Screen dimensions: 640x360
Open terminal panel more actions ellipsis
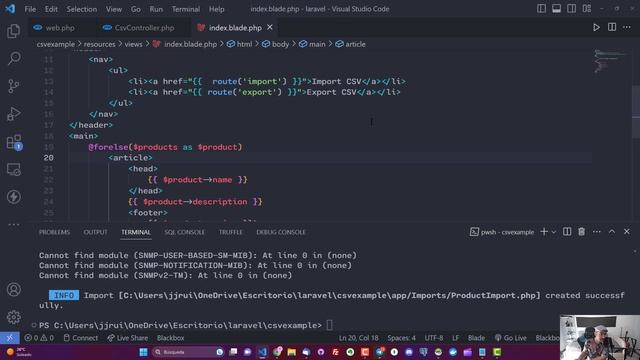[596, 232]
